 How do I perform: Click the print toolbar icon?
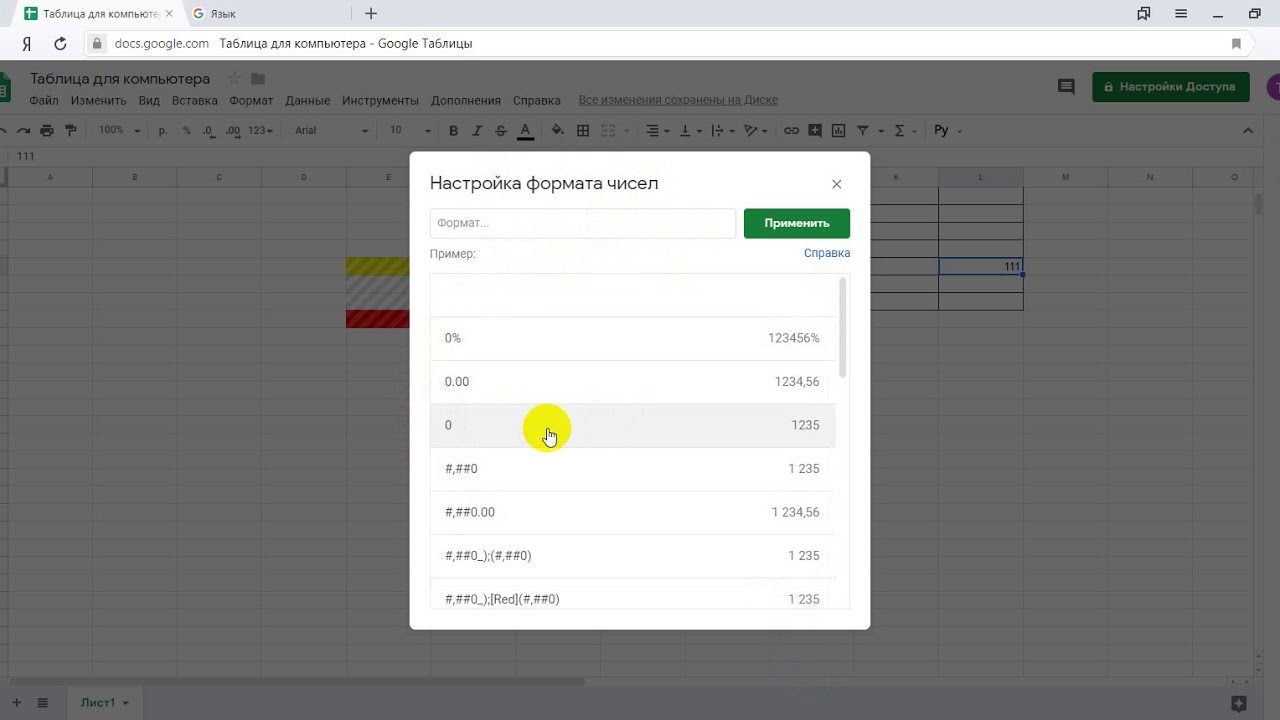point(46,130)
